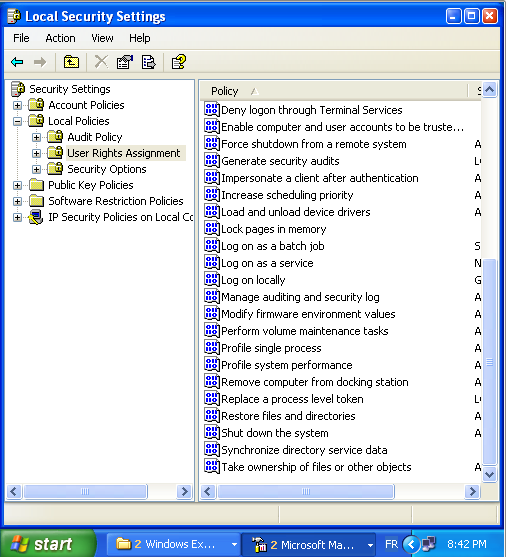506x557 pixels.
Task: Sort by the Policy column header
Action: (333, 91)
